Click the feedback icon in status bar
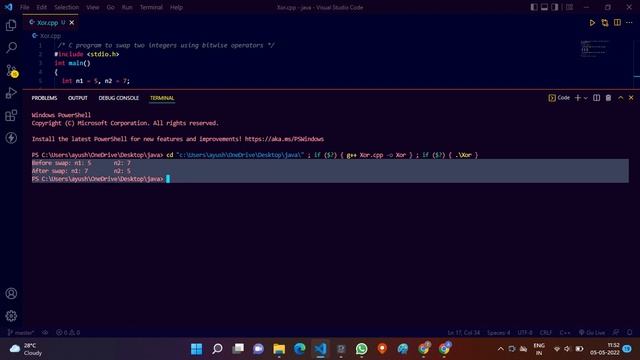The image size is (640, 360). click(616, 333)
